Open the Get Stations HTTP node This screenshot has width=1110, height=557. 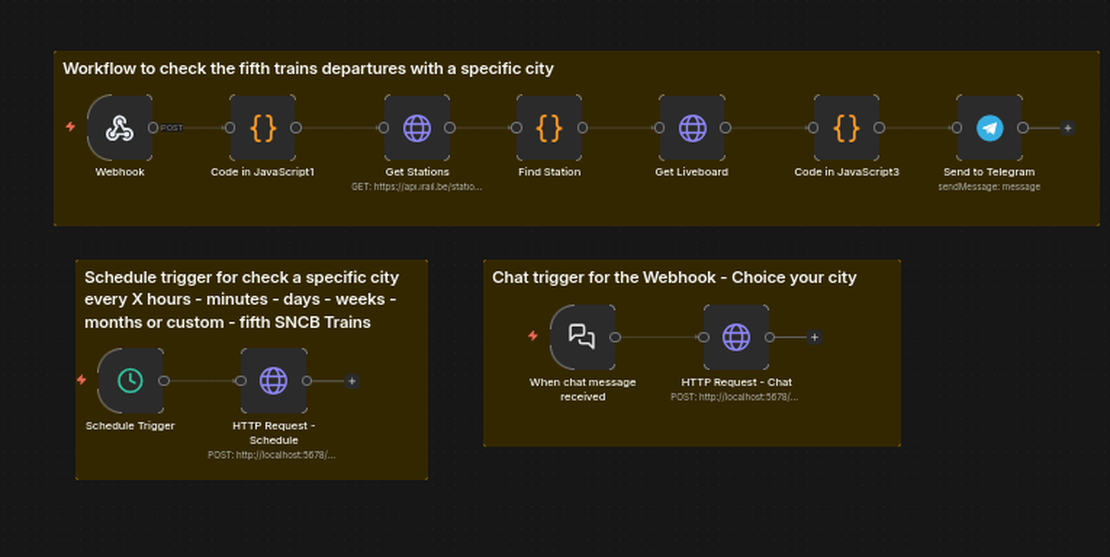[417, 128]
